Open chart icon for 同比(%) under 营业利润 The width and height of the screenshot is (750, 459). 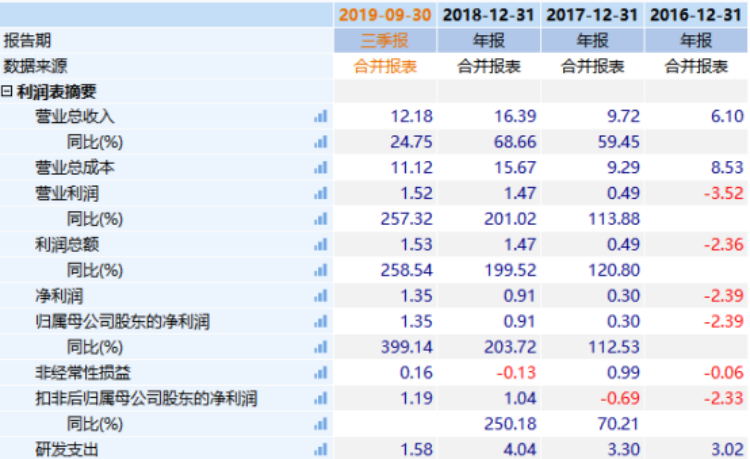click(320, 219)
